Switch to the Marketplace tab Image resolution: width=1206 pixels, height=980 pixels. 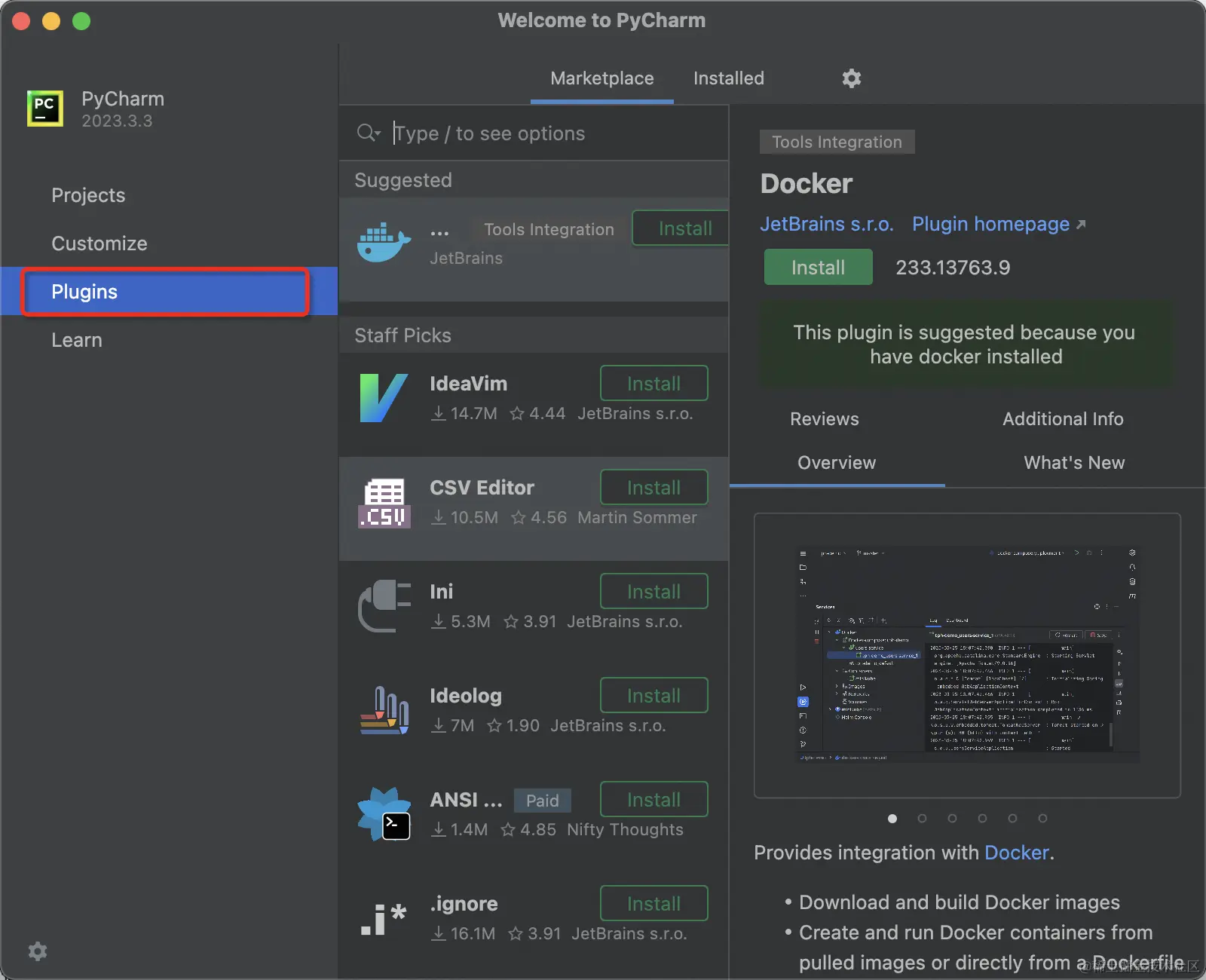point(602,78)
